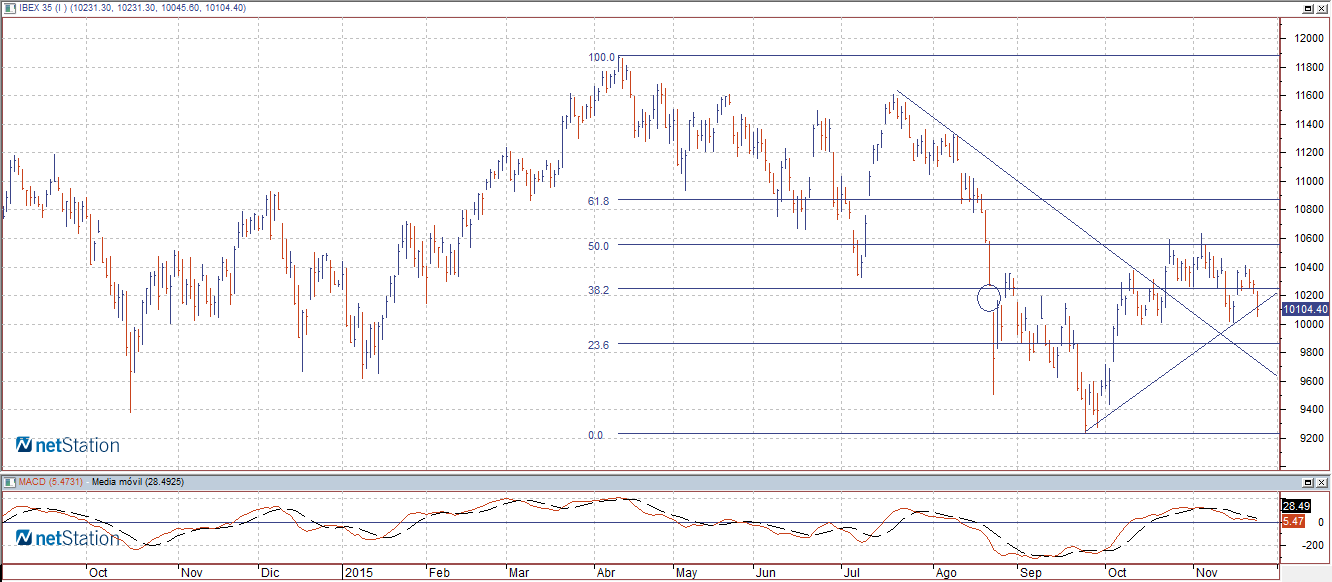Select the red MACD (5.4731) indicator label
Screen dimensions: 1332x582
click(51, 482)
